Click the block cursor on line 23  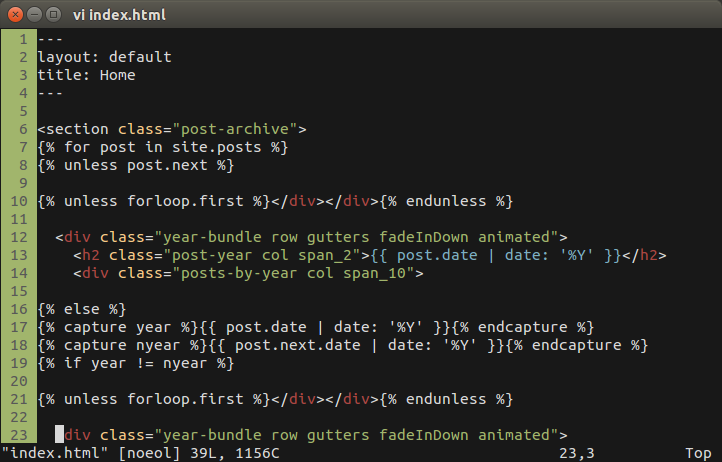pos(59,434)
